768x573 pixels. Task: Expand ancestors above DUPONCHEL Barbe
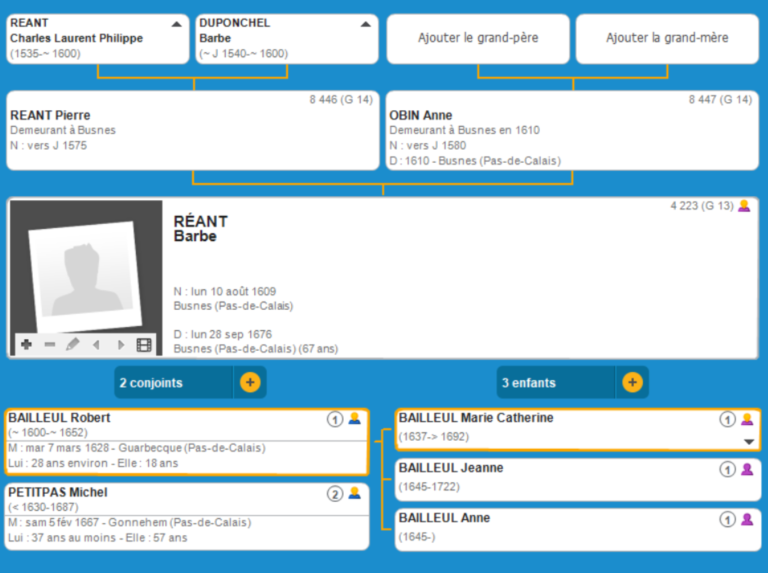tap(365, 23)
